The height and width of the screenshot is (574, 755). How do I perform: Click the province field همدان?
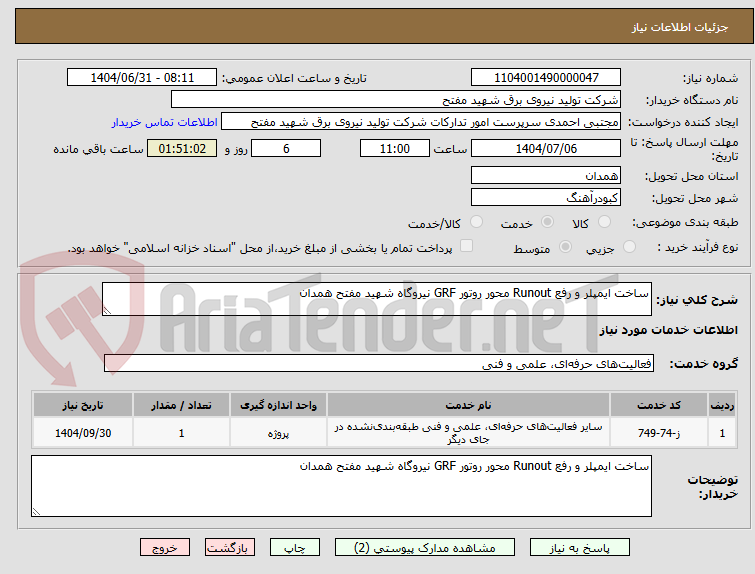[x=546, y=175]
